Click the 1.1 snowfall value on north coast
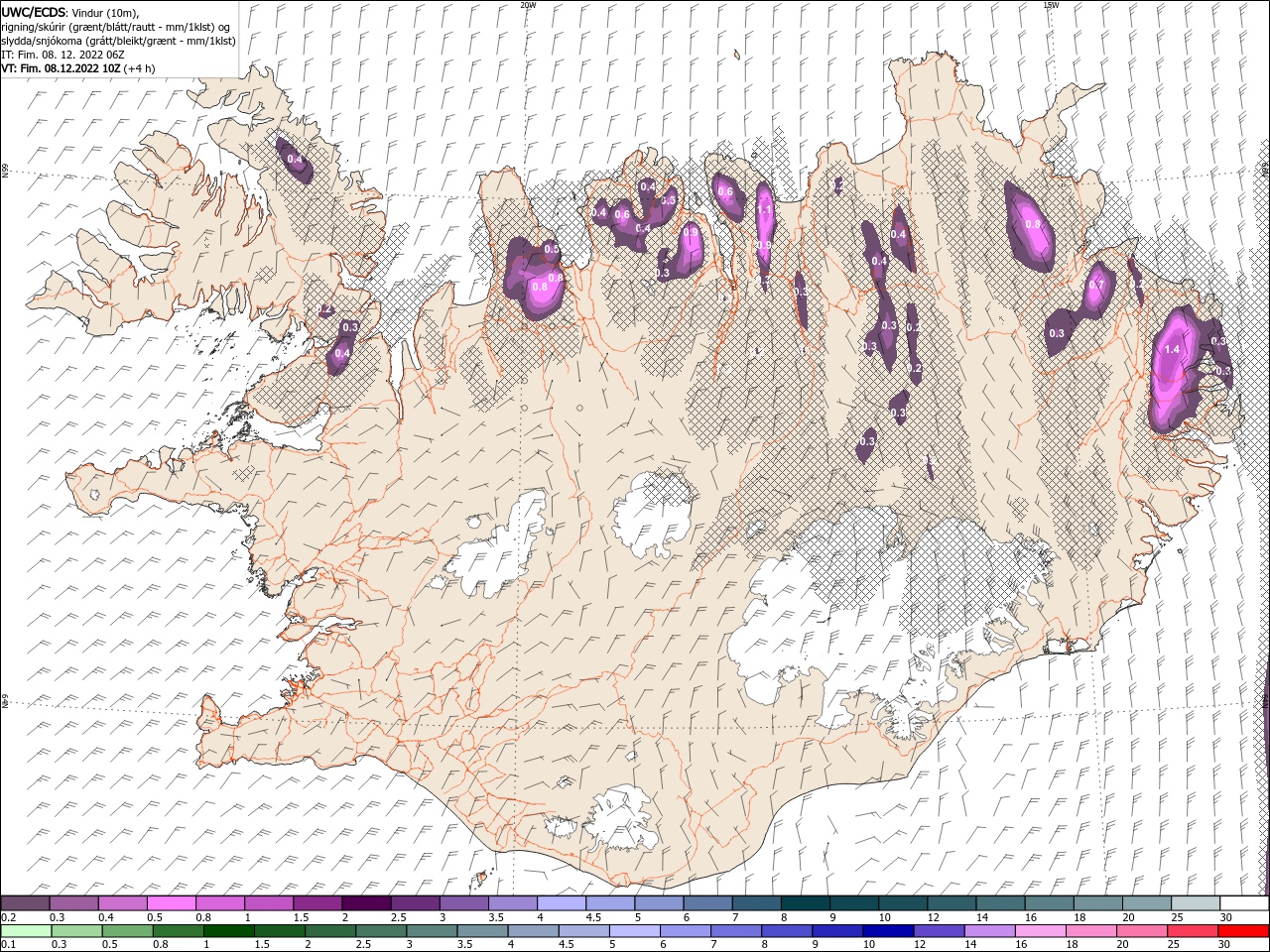This screenshot has width=1270, height=952. pos(764,209)
